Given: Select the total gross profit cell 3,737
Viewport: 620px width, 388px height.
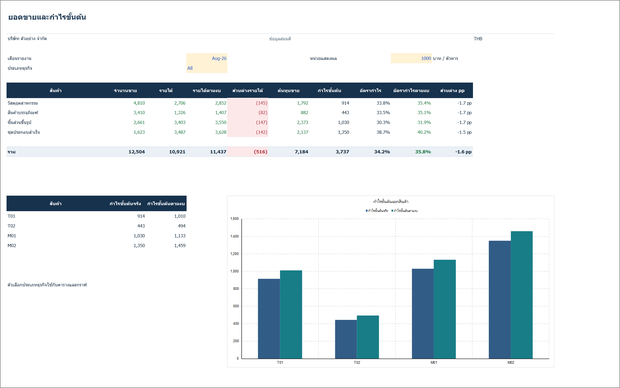Looking at the screenshot, I should [330, 151].
